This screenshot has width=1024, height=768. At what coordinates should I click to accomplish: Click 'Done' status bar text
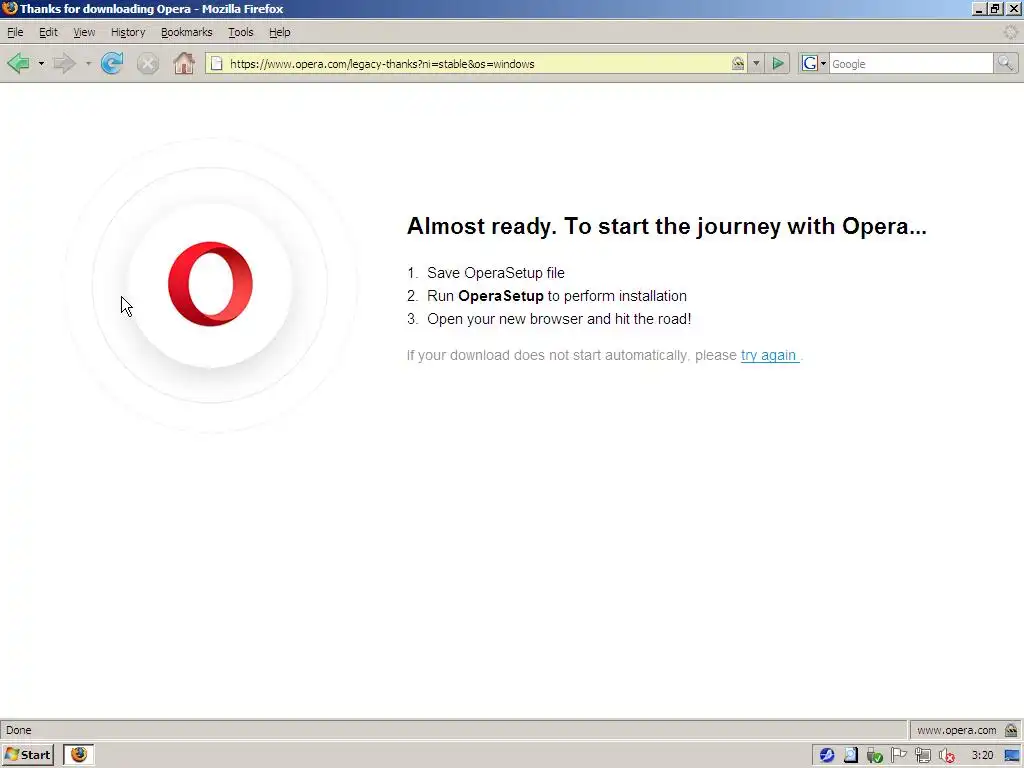click(18, 730)
